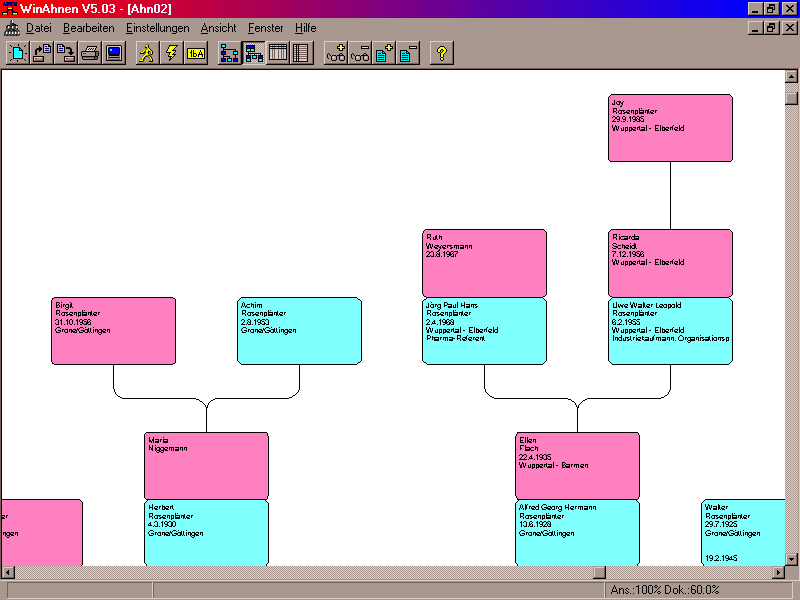Click the horizontal scrollbar right arrow
800x600 pixels.
coord(776,573)
